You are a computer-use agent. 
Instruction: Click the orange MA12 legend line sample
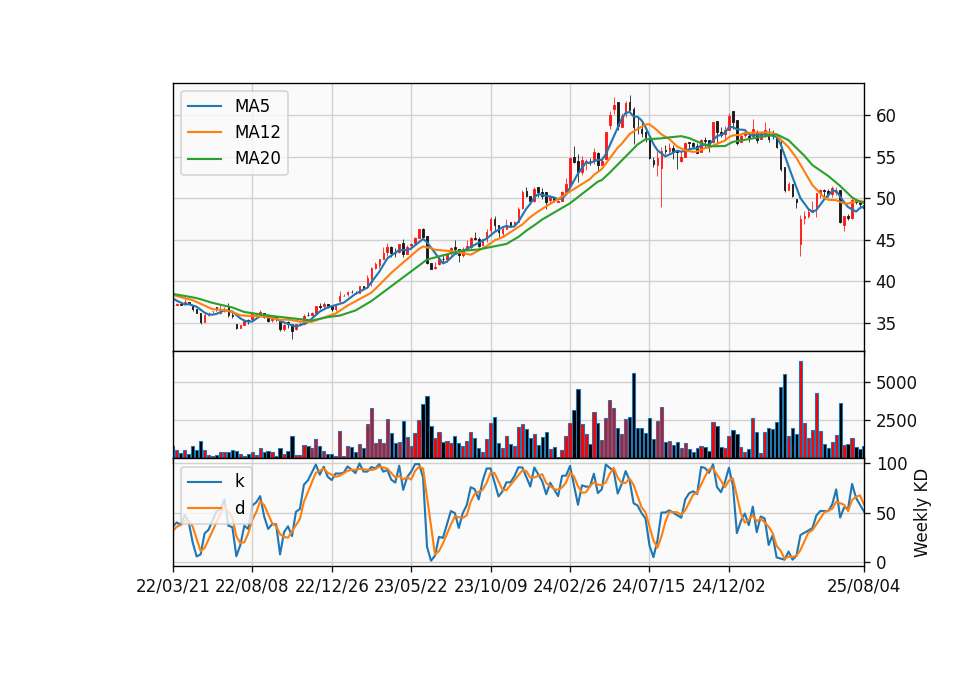[x=205, y=132]
